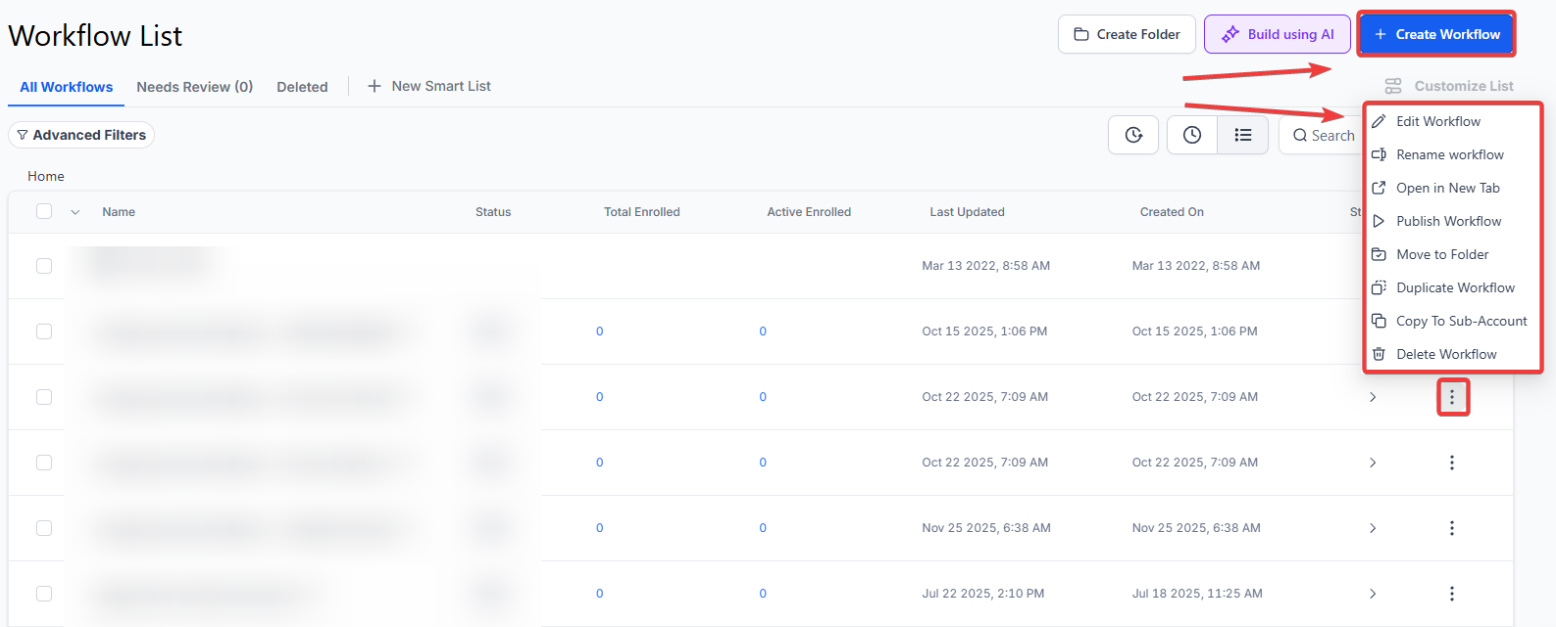Click the Customize List icon
This screenshot has width=1556, height=627.
(1393, 86)
